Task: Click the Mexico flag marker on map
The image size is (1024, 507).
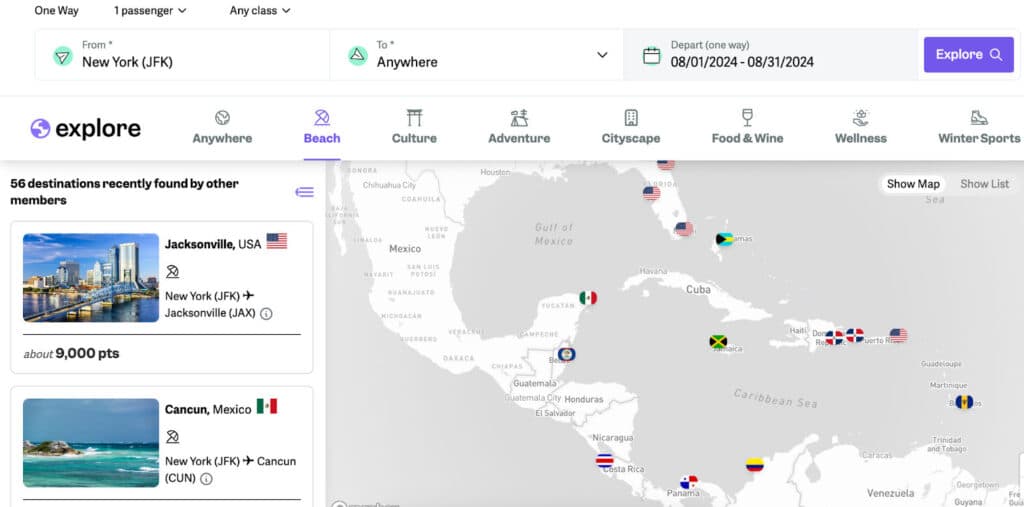Action: pos(588,298)
